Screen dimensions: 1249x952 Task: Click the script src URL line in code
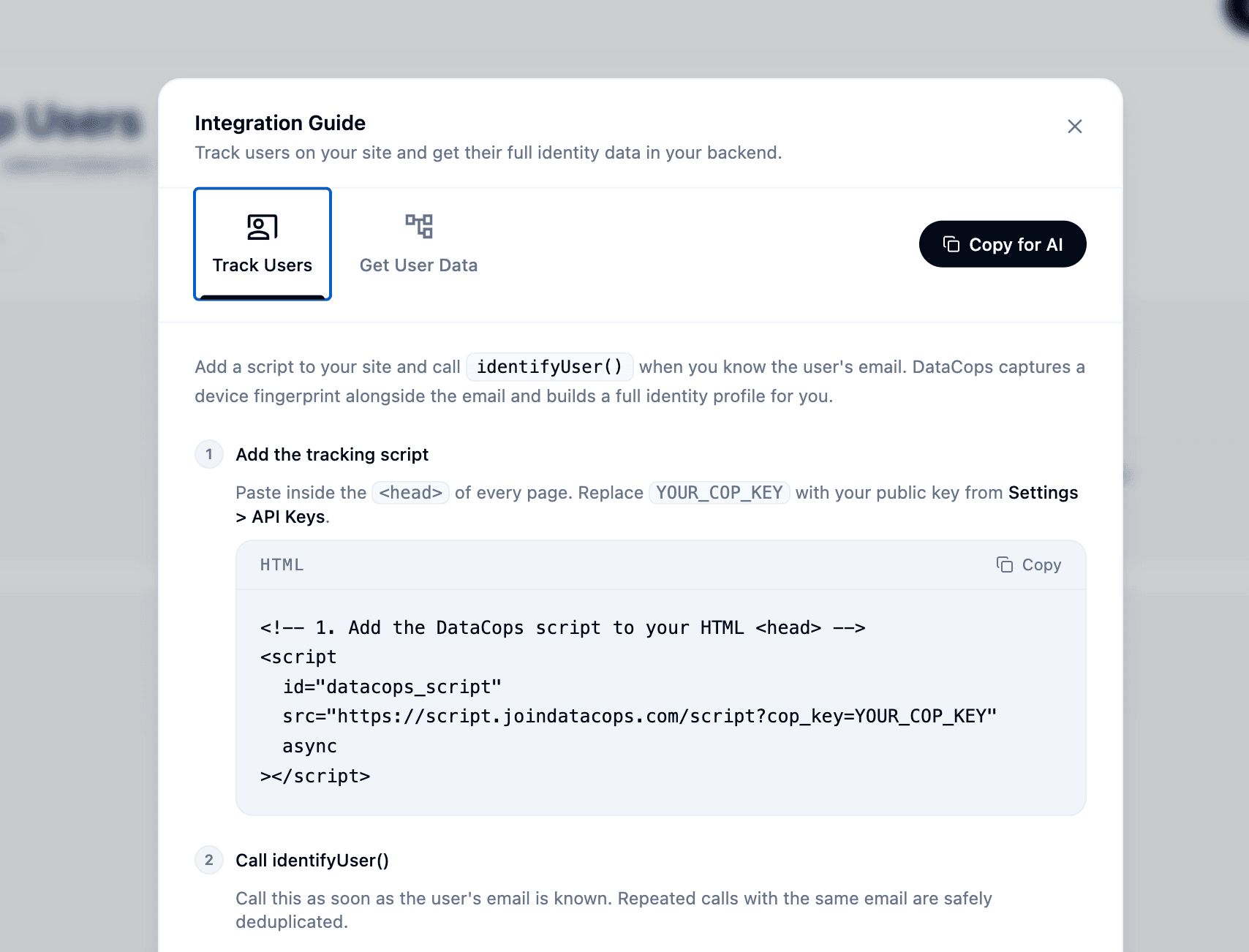point(640,716)
